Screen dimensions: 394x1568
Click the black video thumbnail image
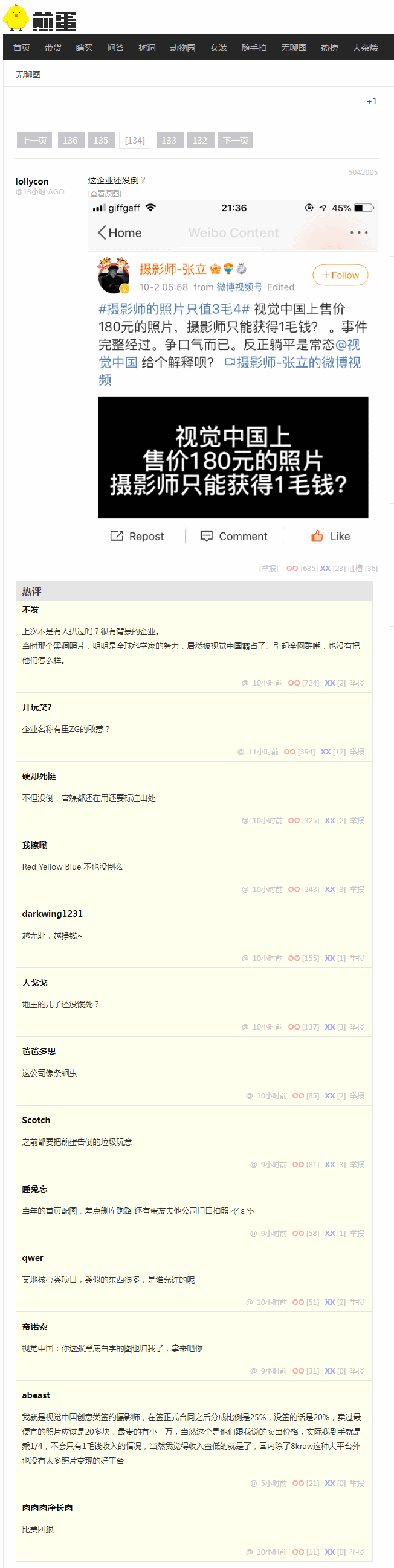coord(233,457)
